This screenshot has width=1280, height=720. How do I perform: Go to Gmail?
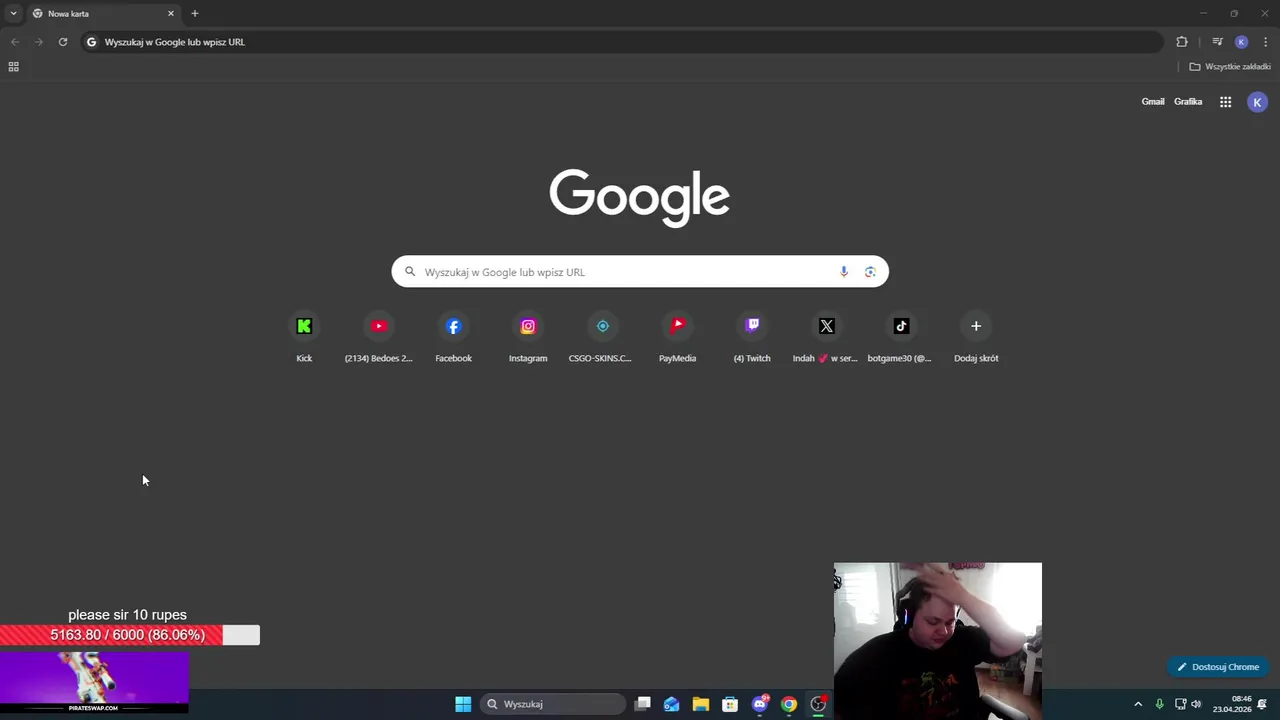pyautogui.click(x=1153, y=102)
